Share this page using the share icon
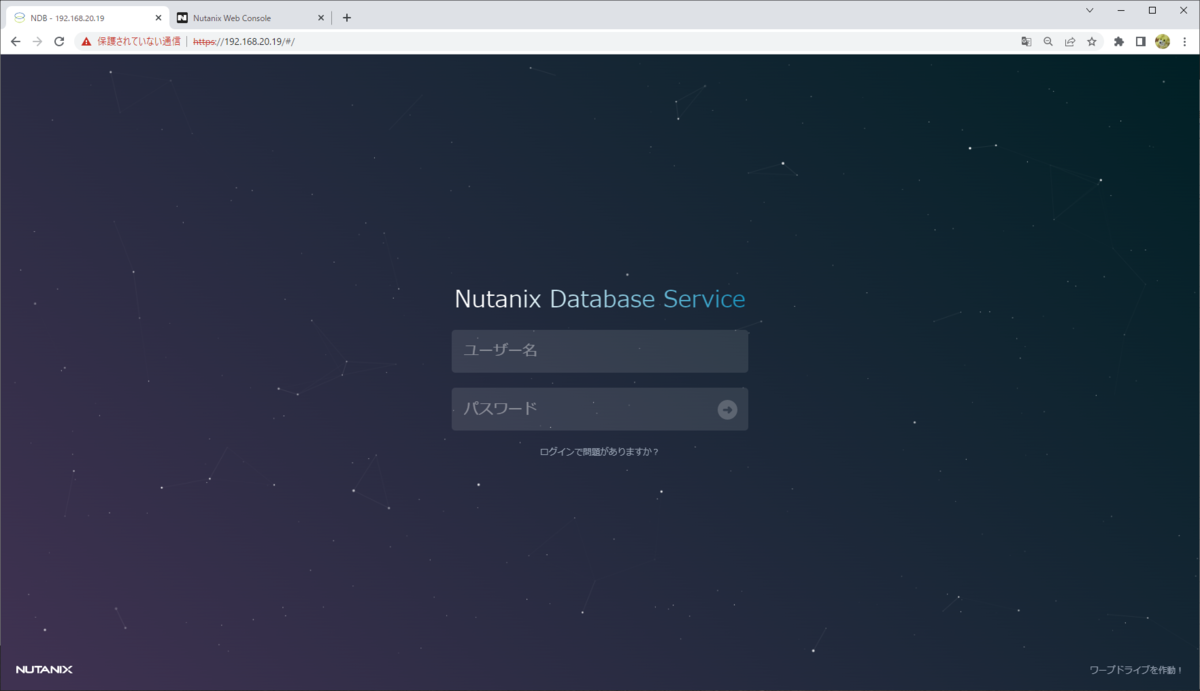The image size is (1200, 691). point(1070,42)
